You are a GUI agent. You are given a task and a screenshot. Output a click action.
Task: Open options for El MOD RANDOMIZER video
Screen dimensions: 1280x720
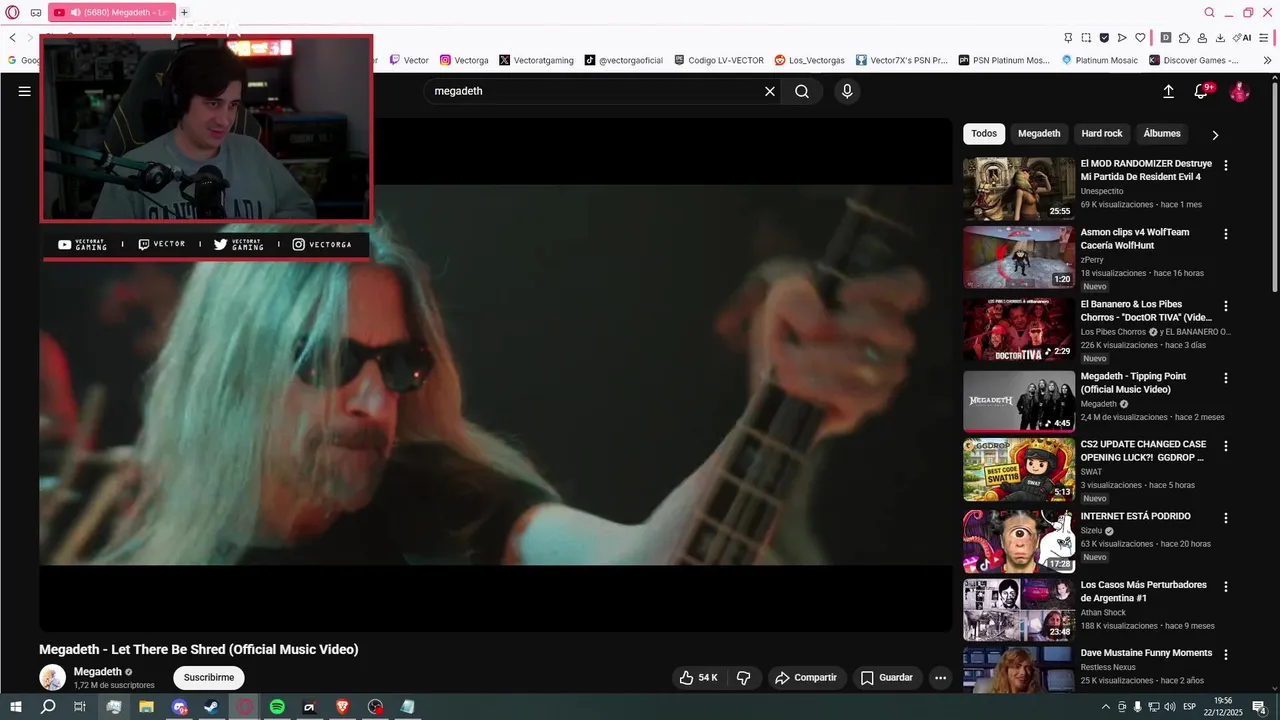pos(1226,165)
